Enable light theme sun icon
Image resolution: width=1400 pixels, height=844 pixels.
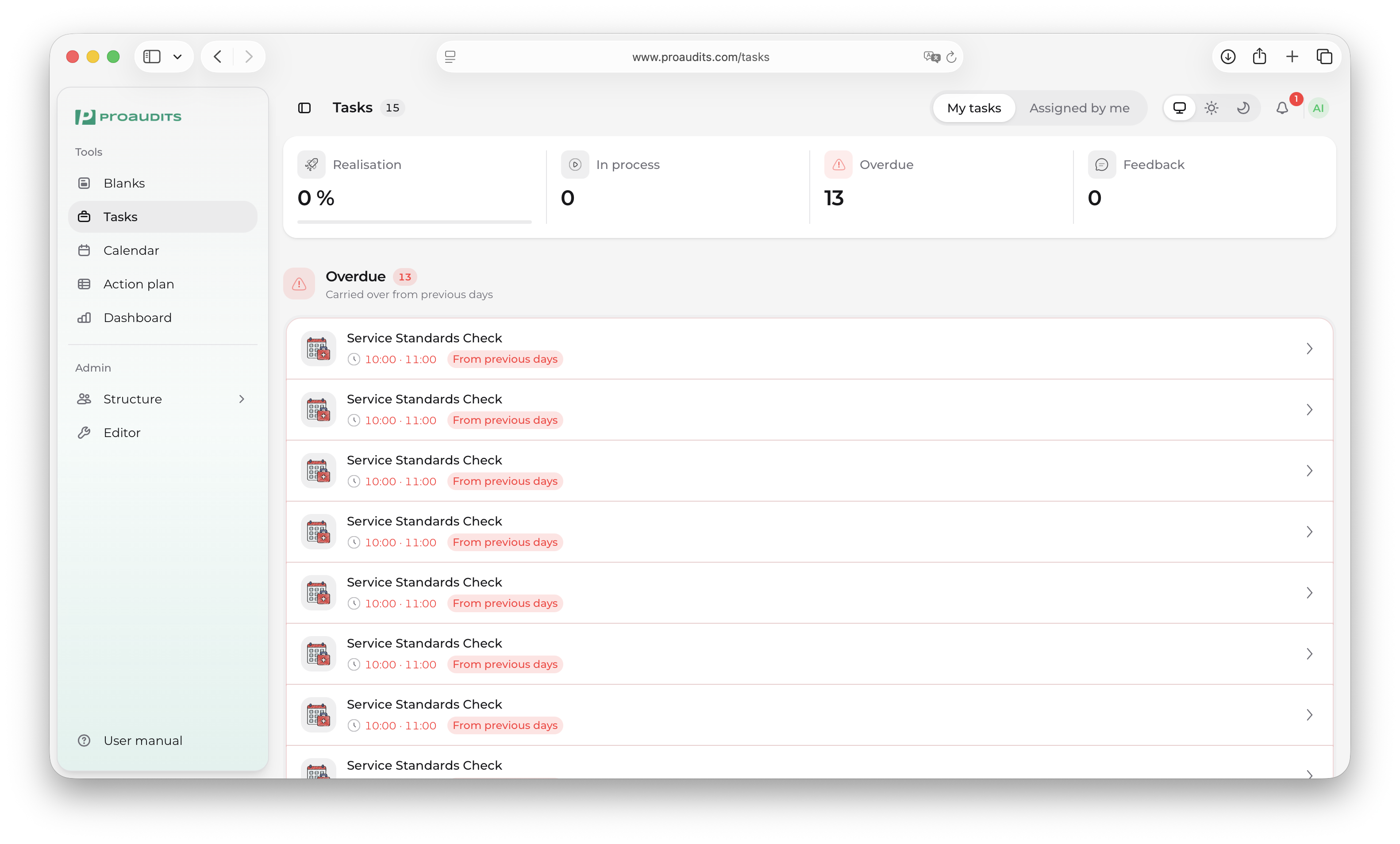tap(1212, 108)
